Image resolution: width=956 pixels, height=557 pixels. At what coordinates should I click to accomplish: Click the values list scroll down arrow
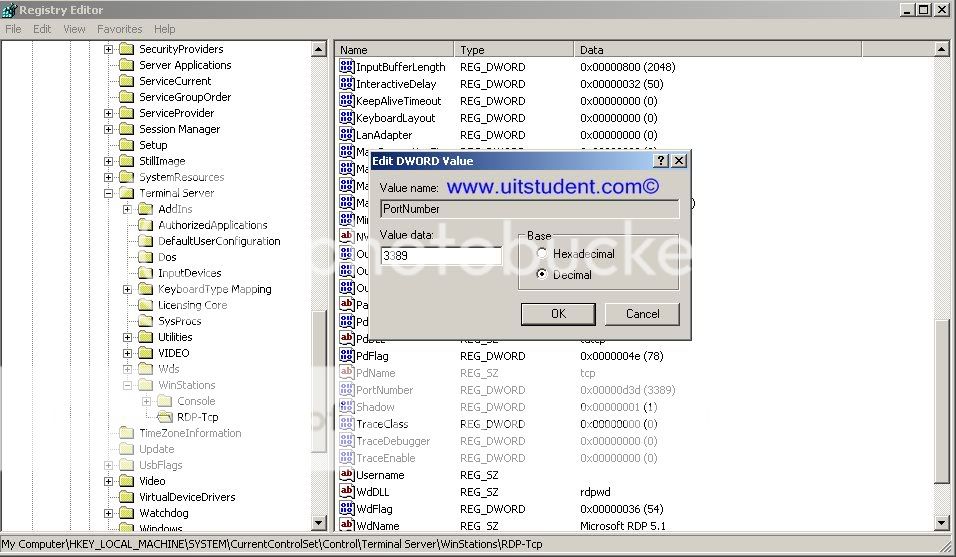click(941, 523)
